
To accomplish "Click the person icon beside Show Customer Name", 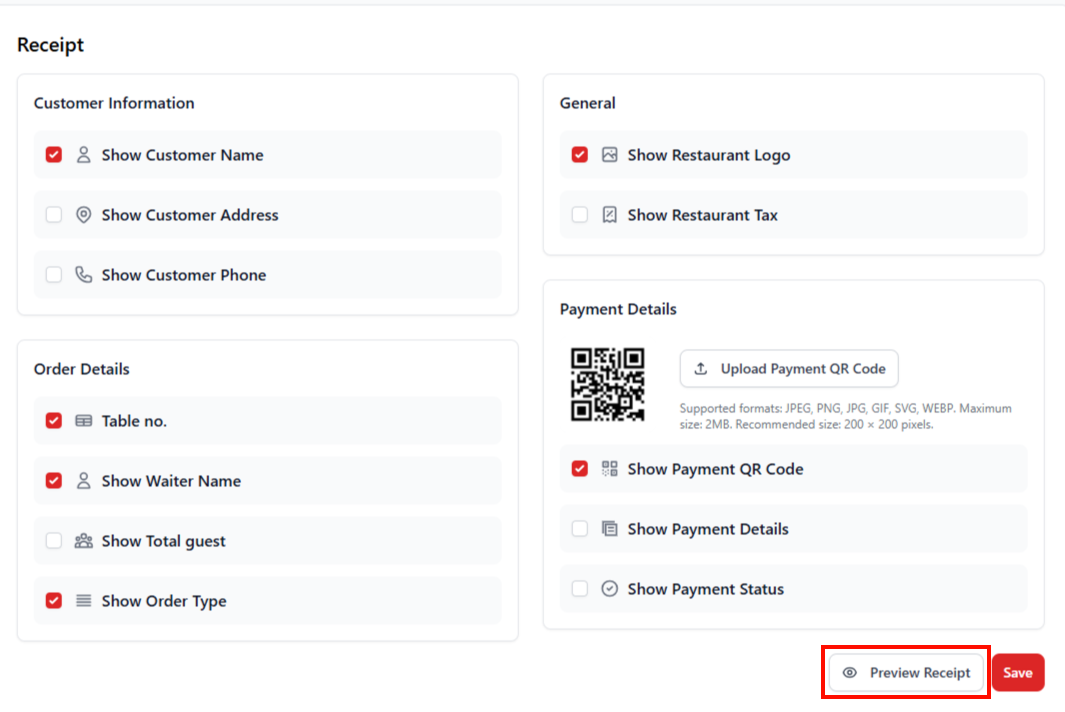I will pyautogui.click(x=84, y=155).
